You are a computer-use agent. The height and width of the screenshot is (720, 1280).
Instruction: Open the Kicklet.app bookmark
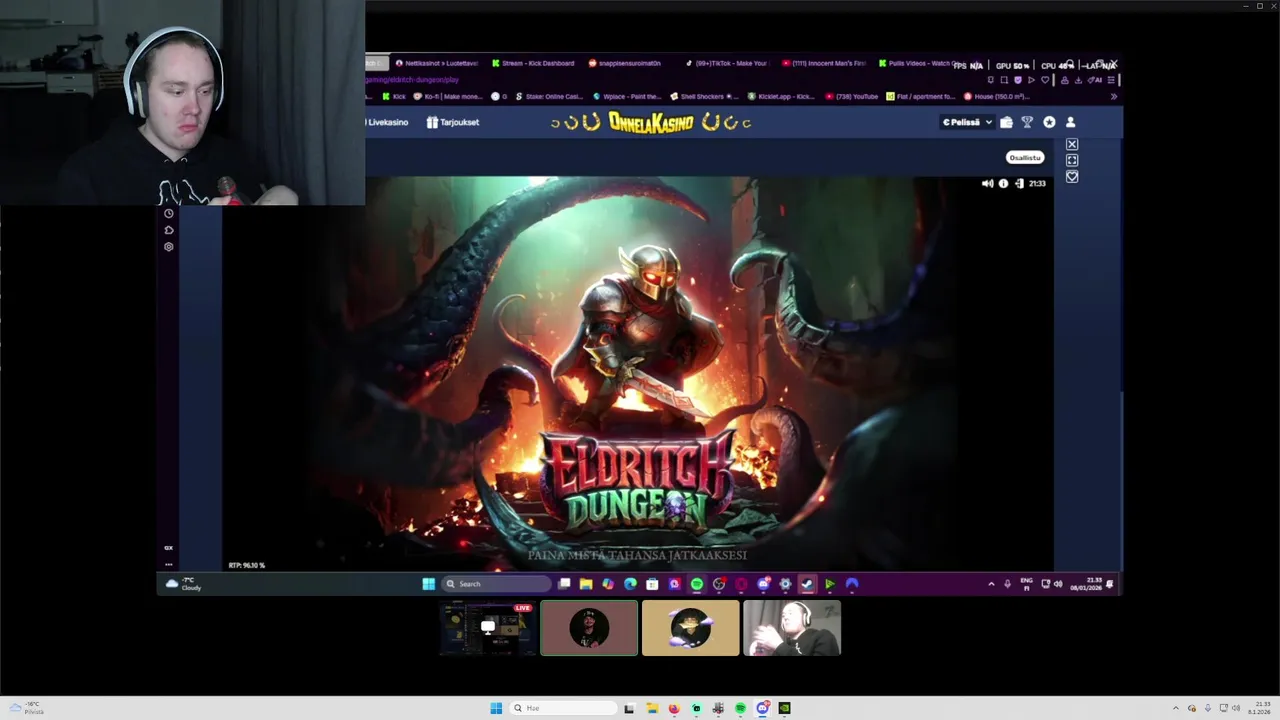click(780, 97)
